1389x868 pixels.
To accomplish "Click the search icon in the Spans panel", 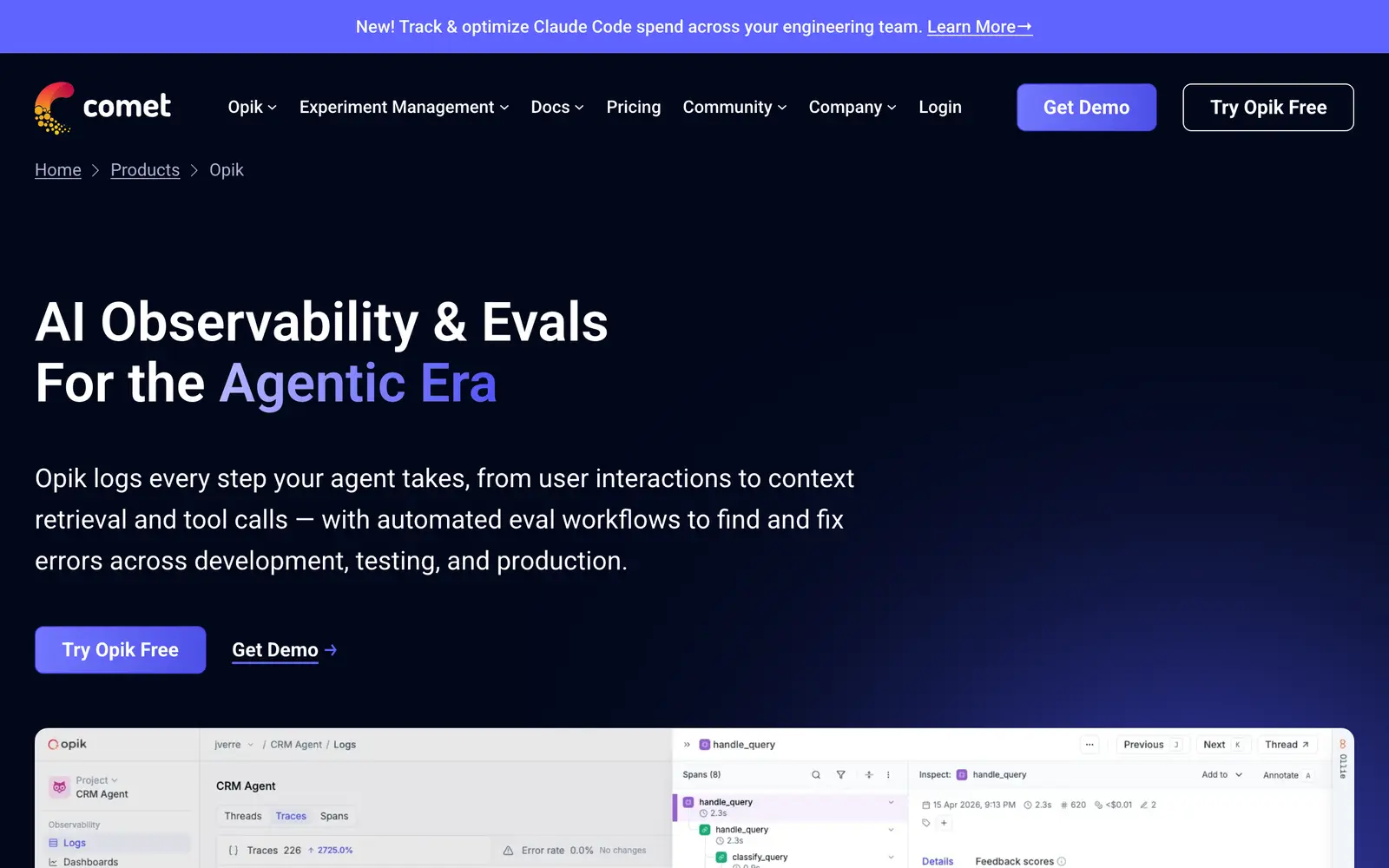I will tap(816, 774).
